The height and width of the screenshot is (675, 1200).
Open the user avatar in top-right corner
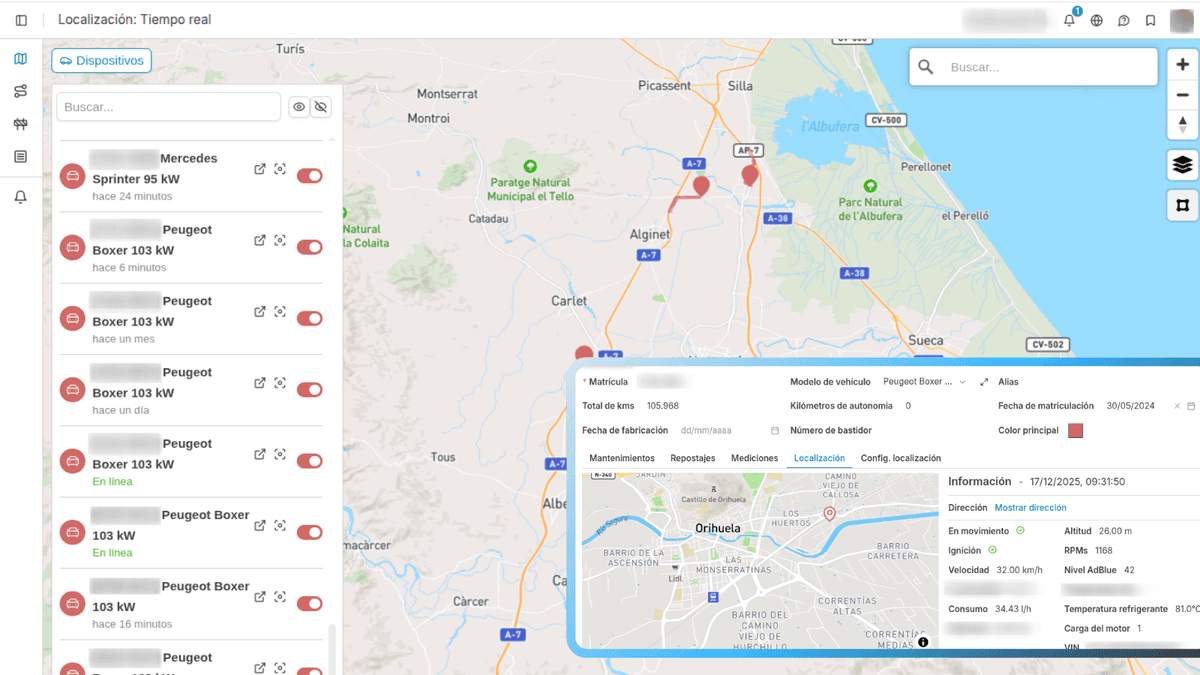coord(1182,20)
